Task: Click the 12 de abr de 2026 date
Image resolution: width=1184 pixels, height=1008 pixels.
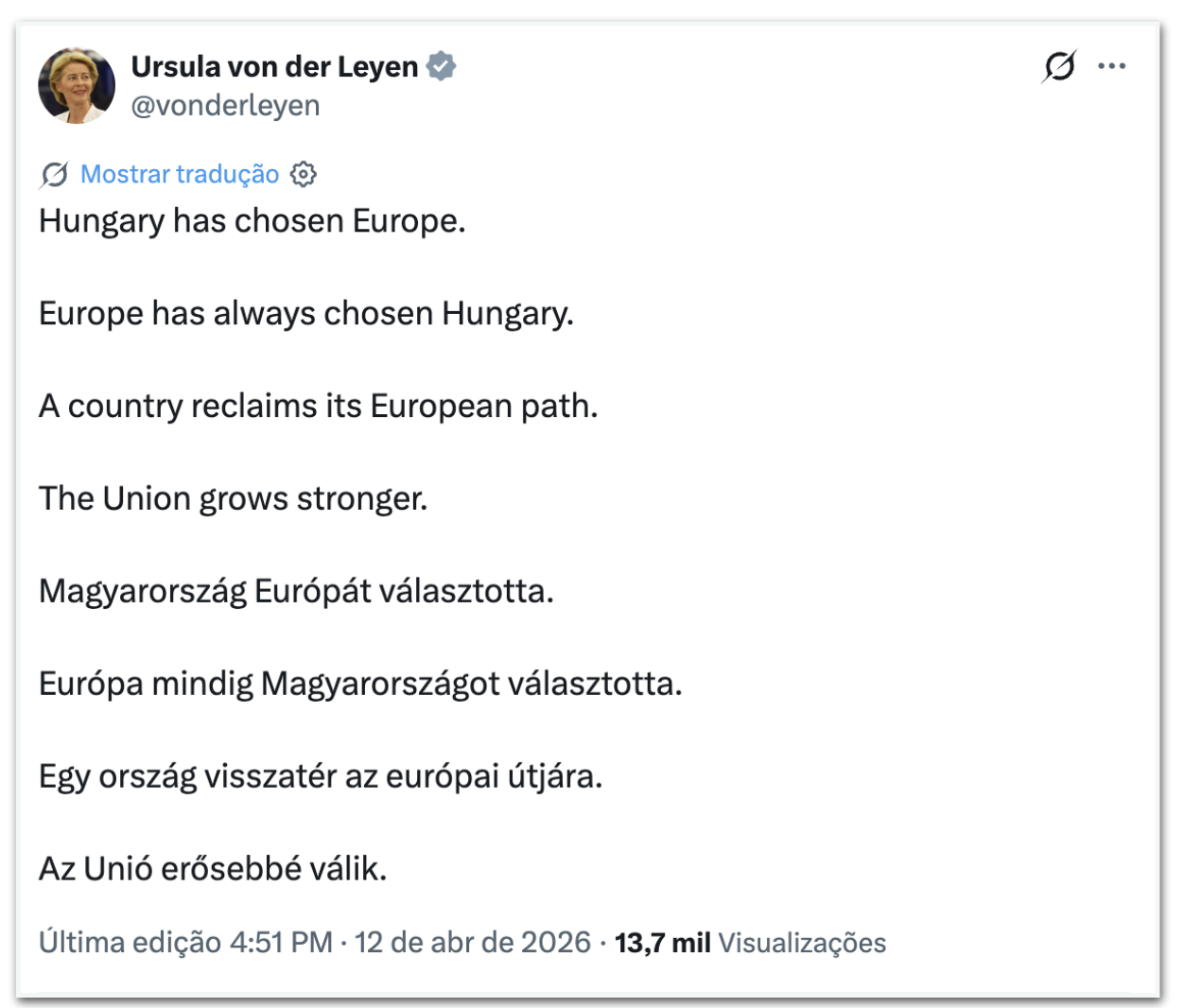Action: point(472,942)
